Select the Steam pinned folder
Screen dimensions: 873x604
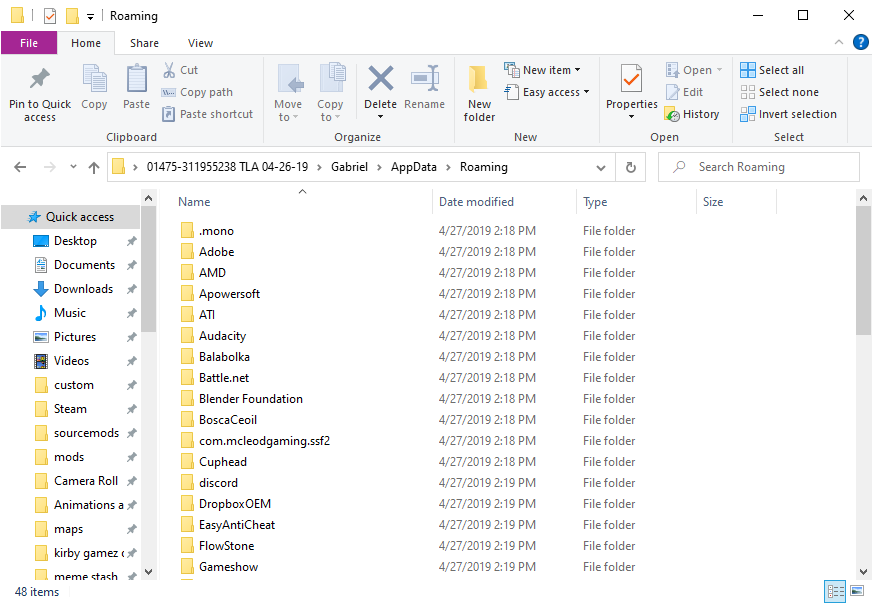click(70, 409)
